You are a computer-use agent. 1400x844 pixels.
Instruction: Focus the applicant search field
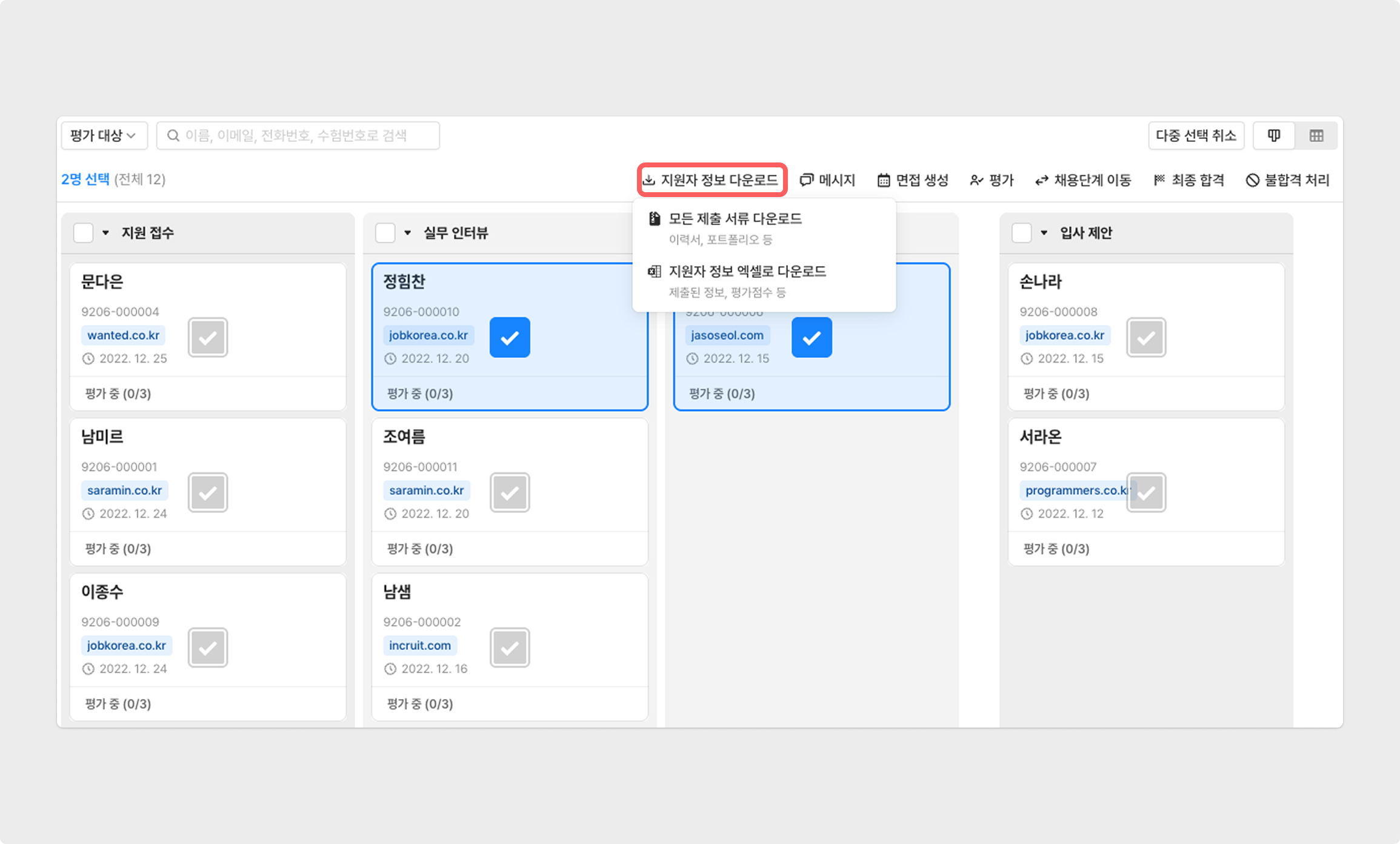point(298,135)
